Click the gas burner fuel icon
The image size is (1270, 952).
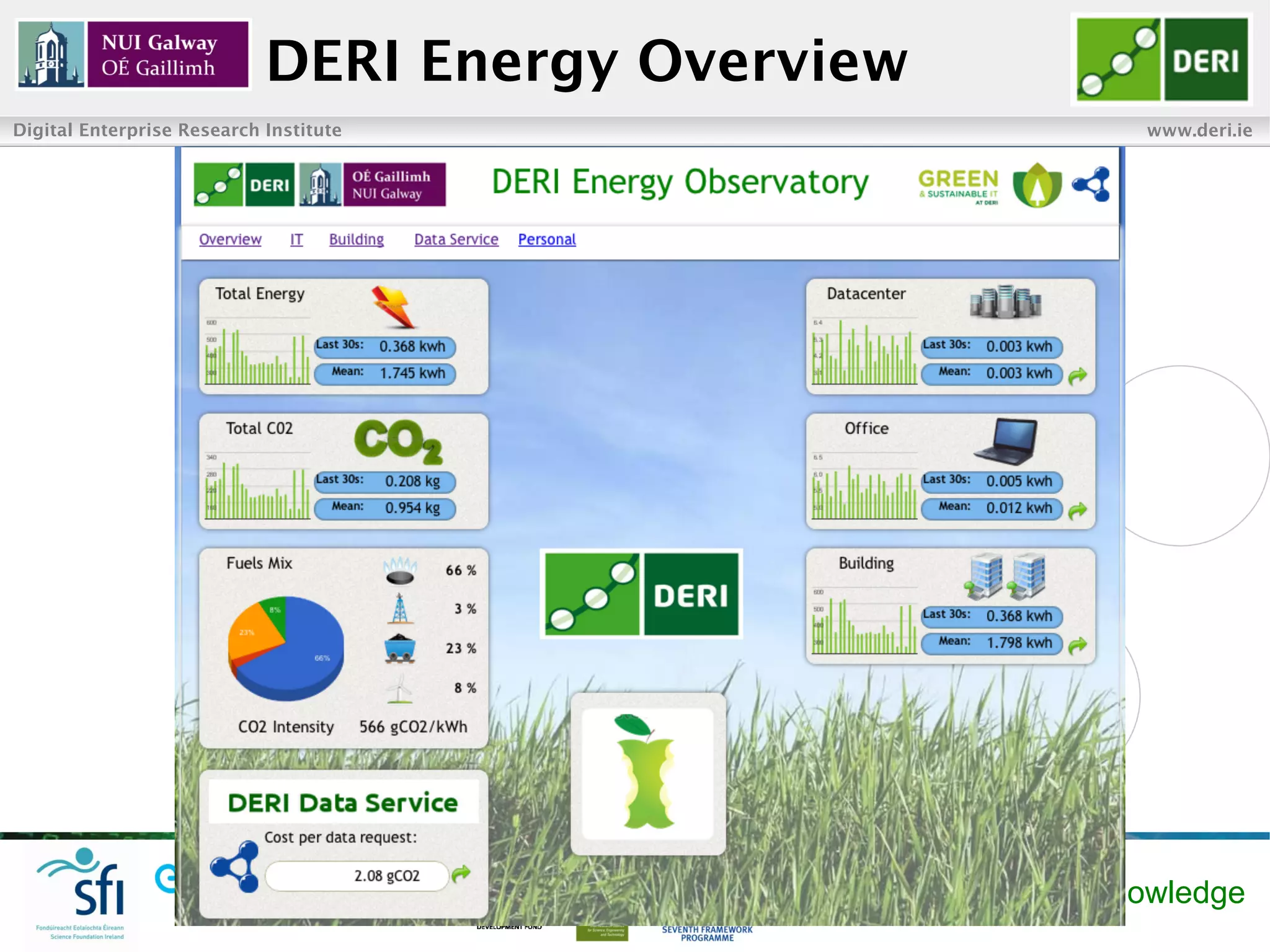point(400,571)
